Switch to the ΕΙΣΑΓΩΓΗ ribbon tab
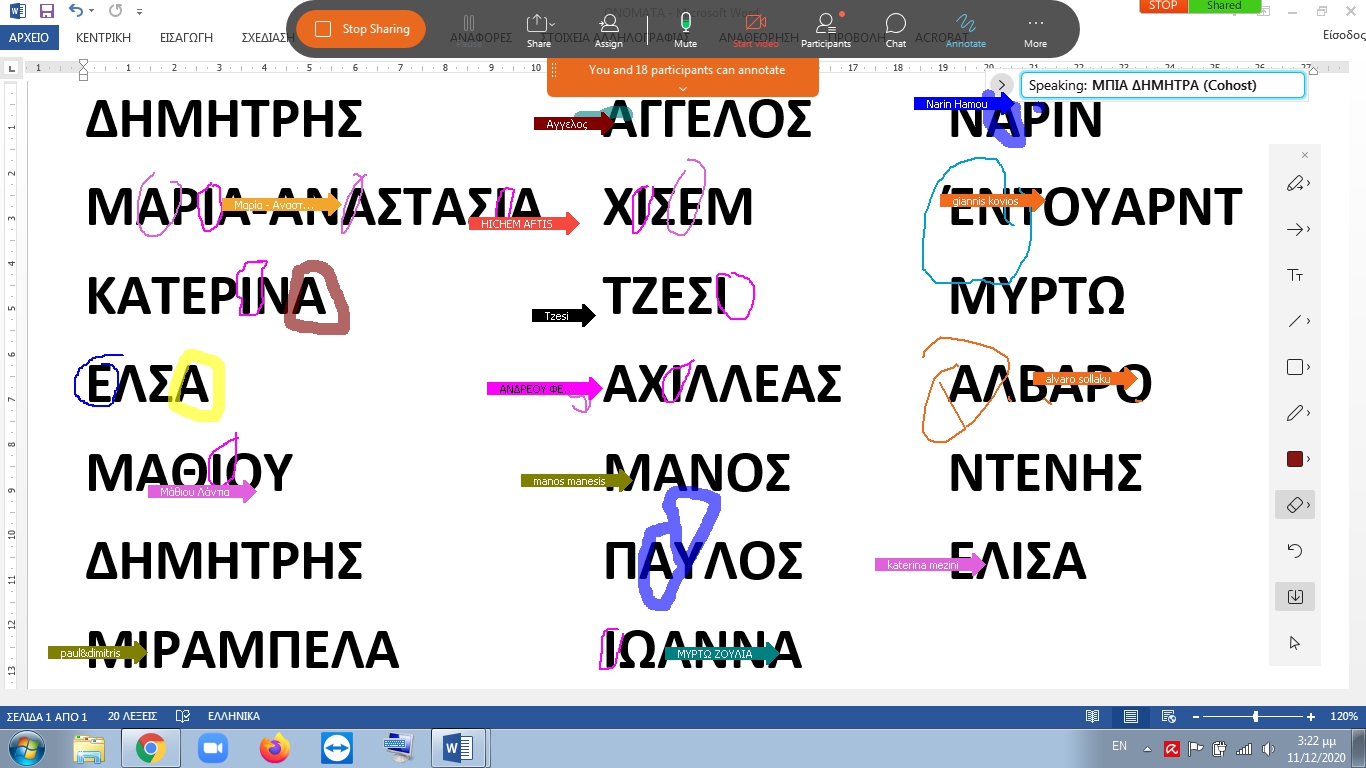 pos(186,38)
